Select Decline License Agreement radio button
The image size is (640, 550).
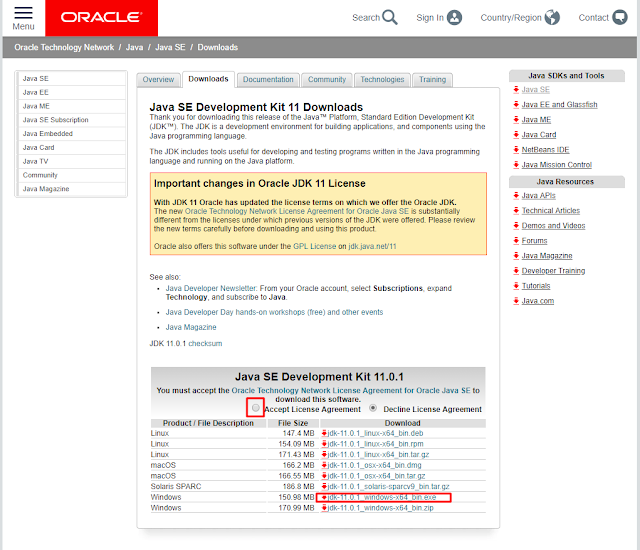pos(373,408)
